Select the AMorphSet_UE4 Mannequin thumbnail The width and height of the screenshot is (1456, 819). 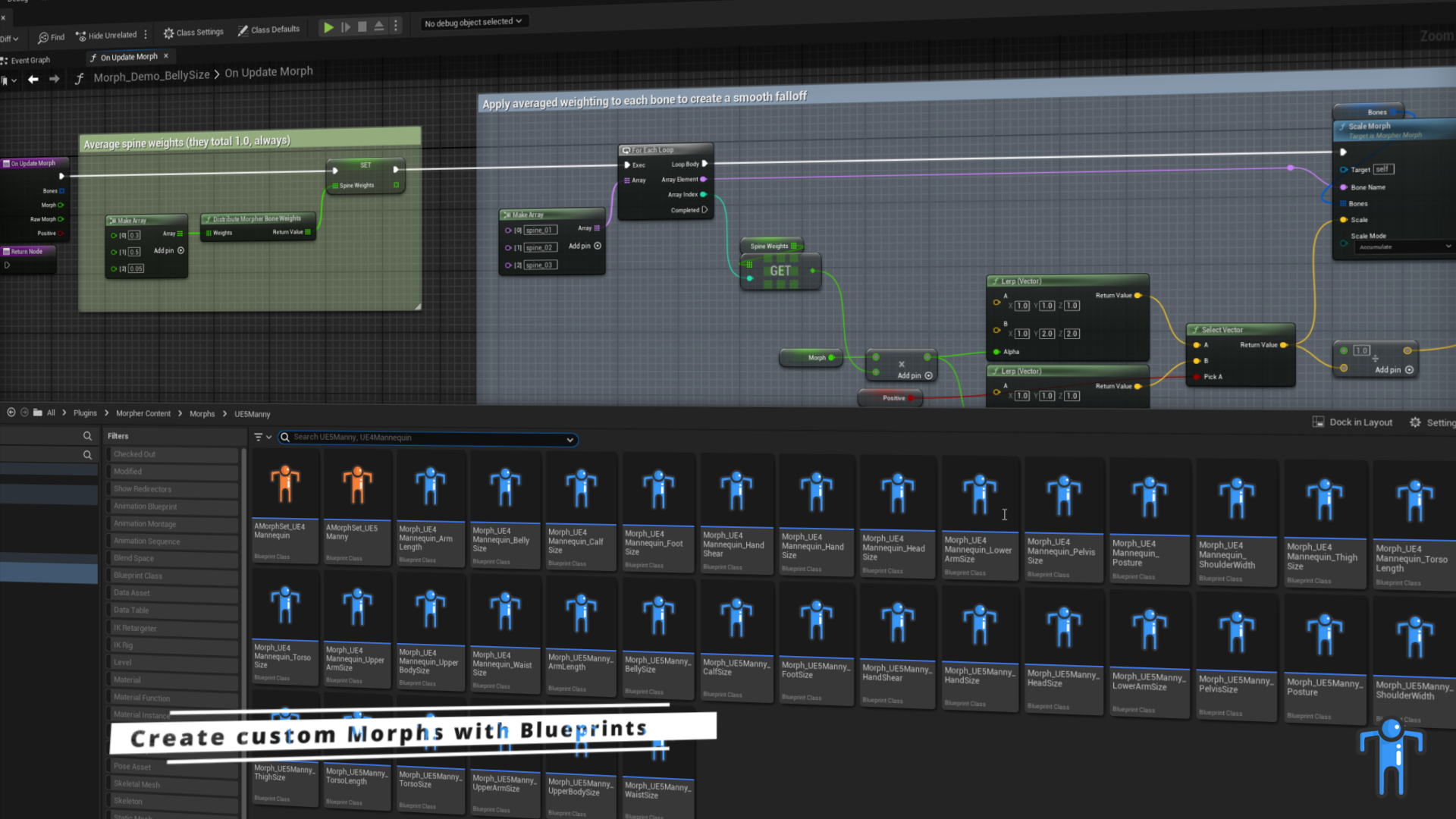[285, 485]
